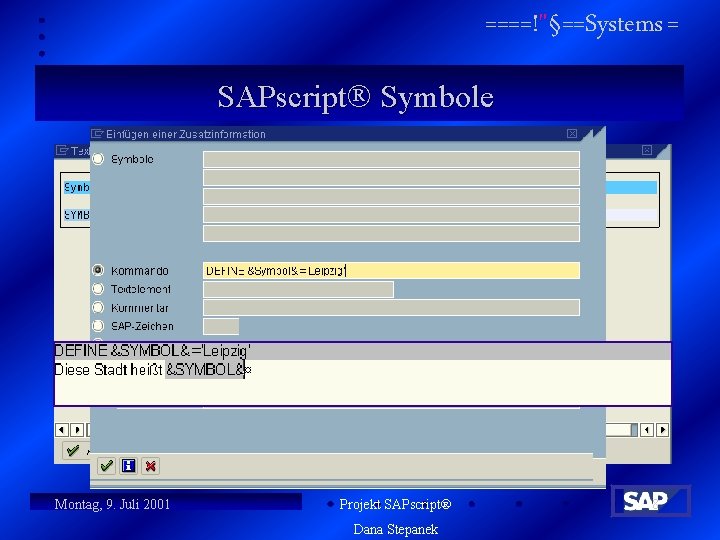Close the Einfügen einer Zusatzinformation dialog
This screenshot has height=540, width=720.
[x=572, y=134]
